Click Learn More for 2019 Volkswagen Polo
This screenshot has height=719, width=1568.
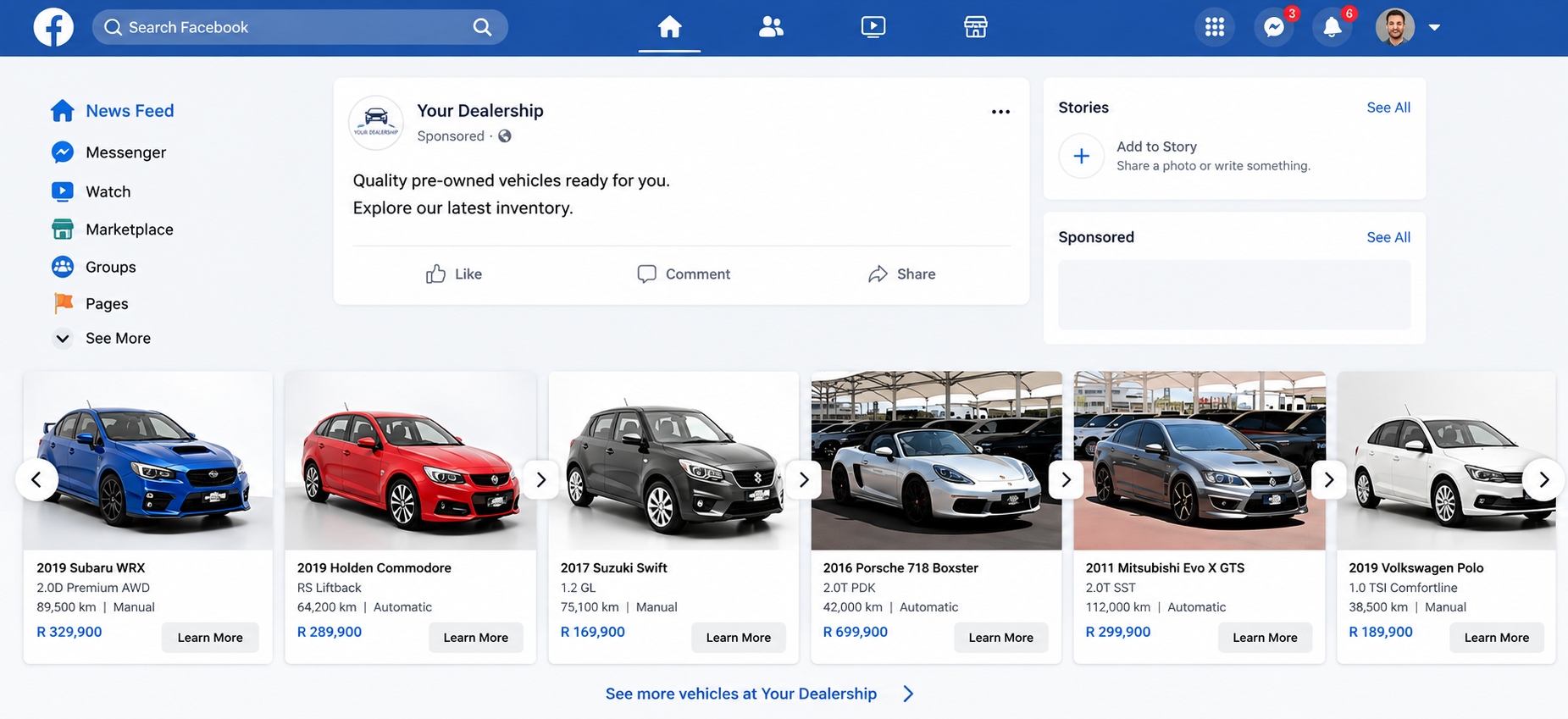click(1497, 638)
